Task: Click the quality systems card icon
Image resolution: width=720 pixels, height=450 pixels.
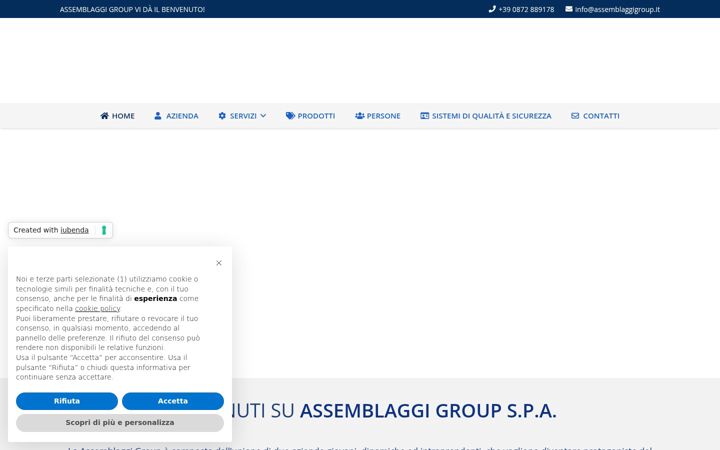Action: click(425, 116)
